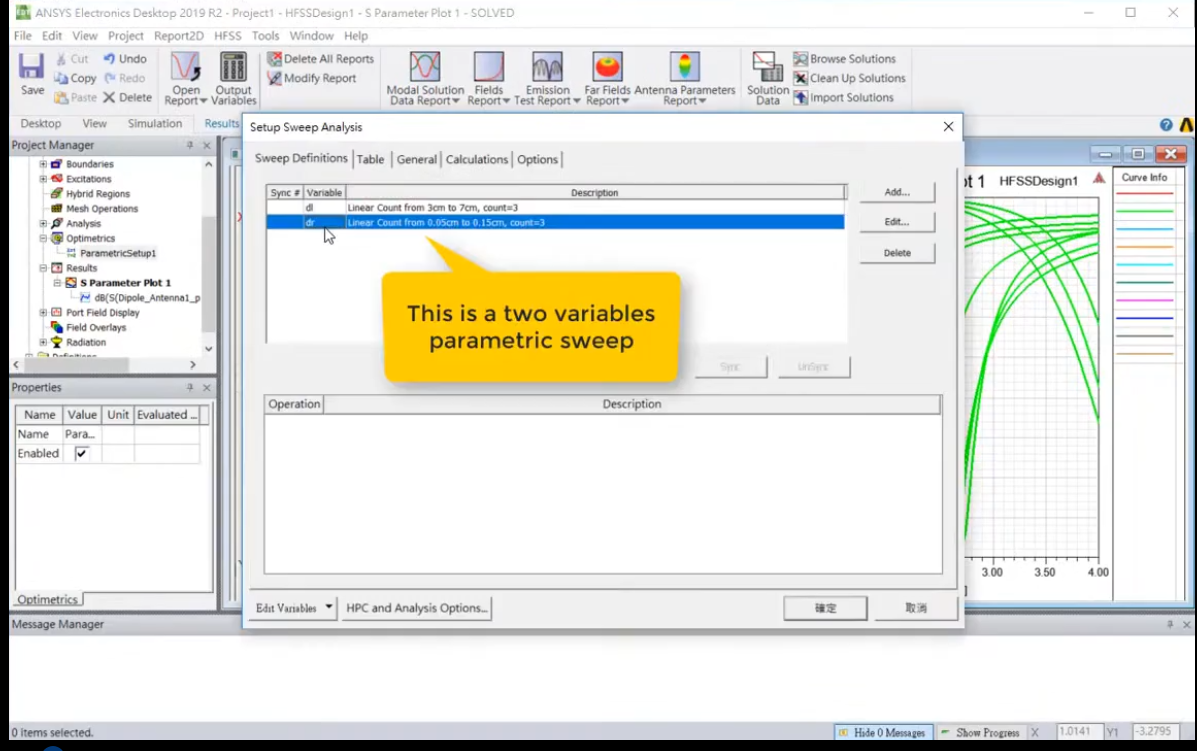Screen dimensions: 1197x751
Task: Click the Output Variables icon
Action: click(233, 66)
